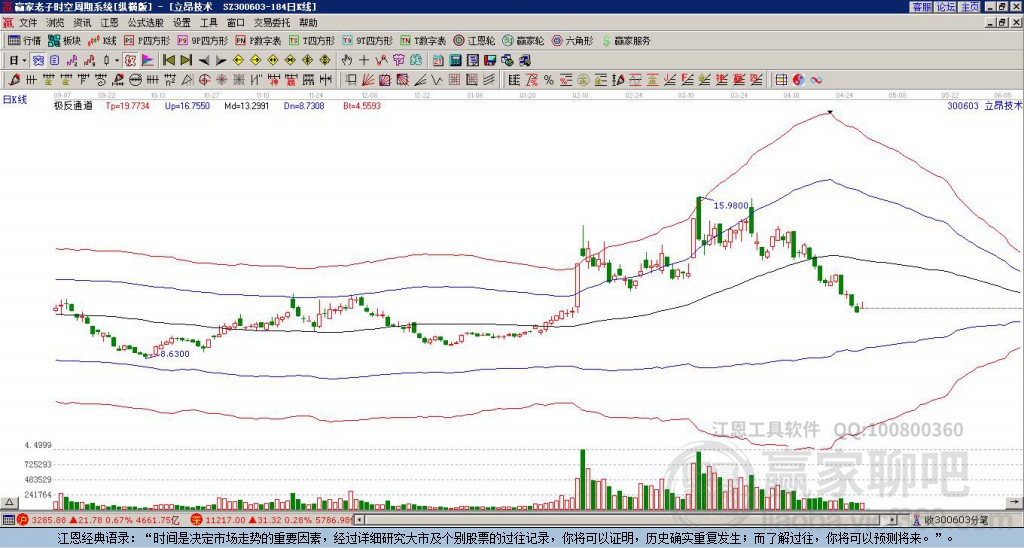Select the crosshair cursor tool
Image resolution: width=1024 pixels, height=548 pixels.
click(x=364, y=61)
